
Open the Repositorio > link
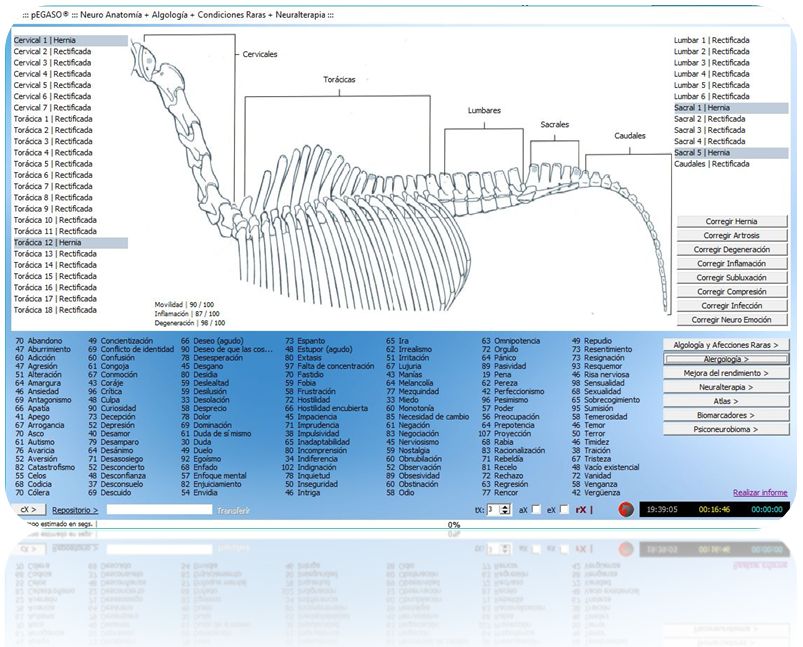[75, 510]
